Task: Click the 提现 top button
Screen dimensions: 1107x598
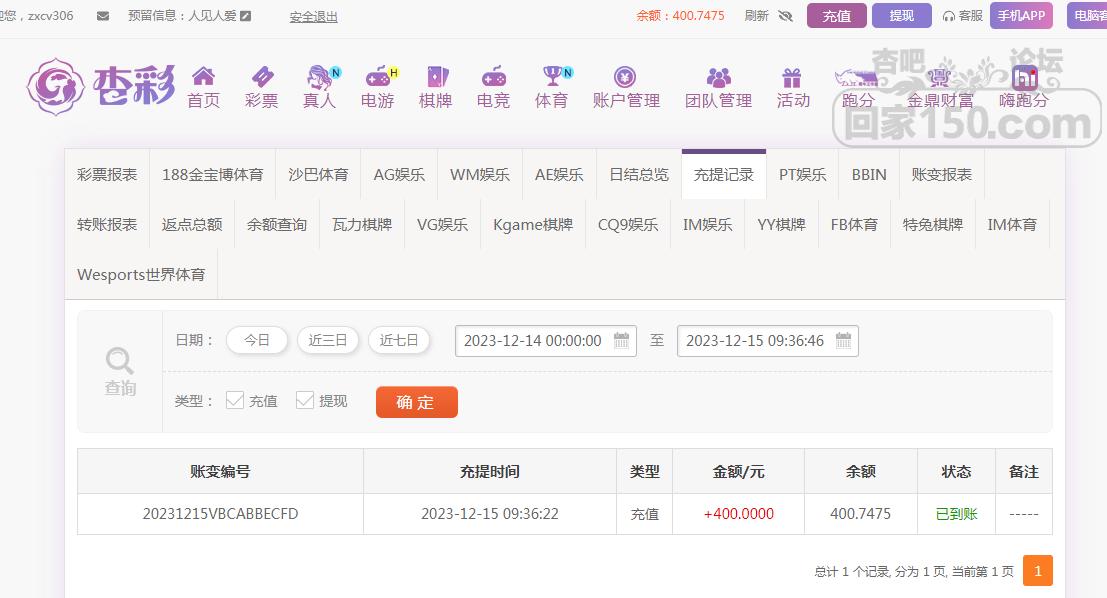Action: click(x=902, y=16)
